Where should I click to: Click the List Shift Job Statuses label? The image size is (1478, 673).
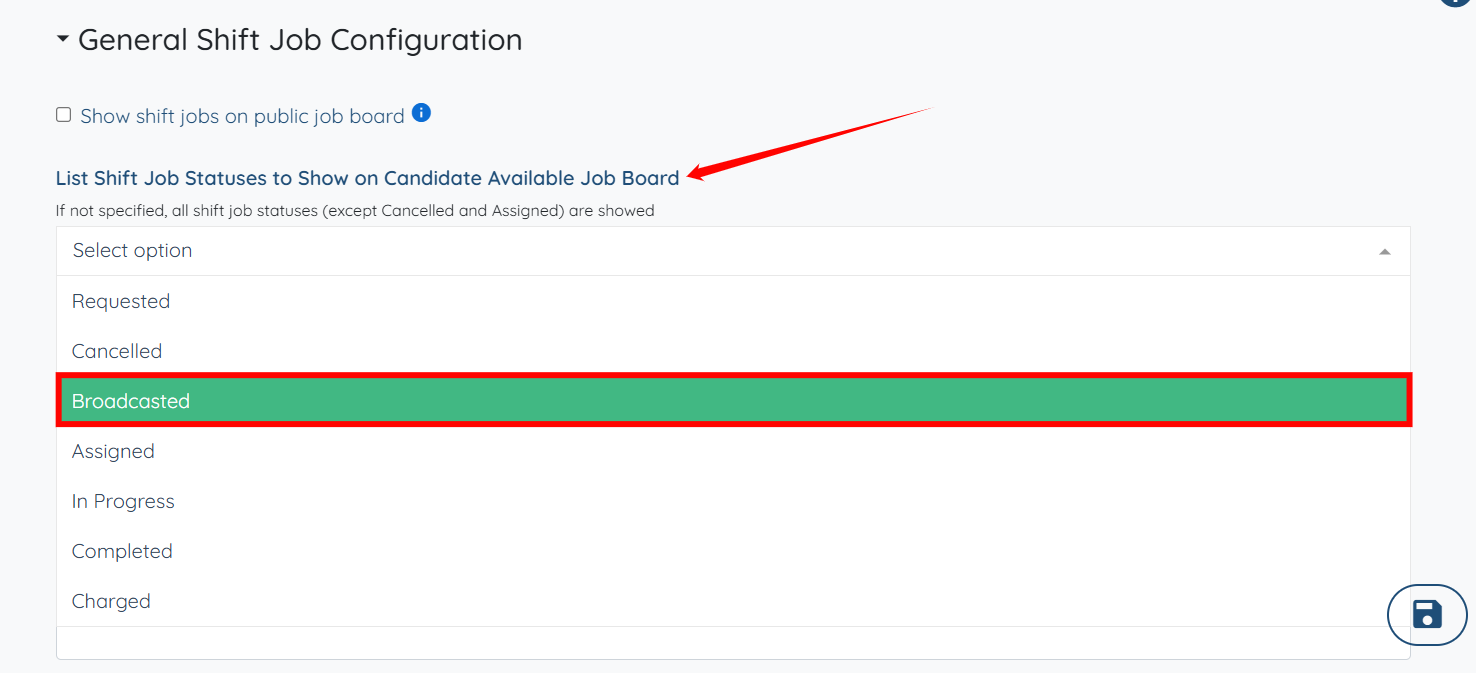(367, 178)
